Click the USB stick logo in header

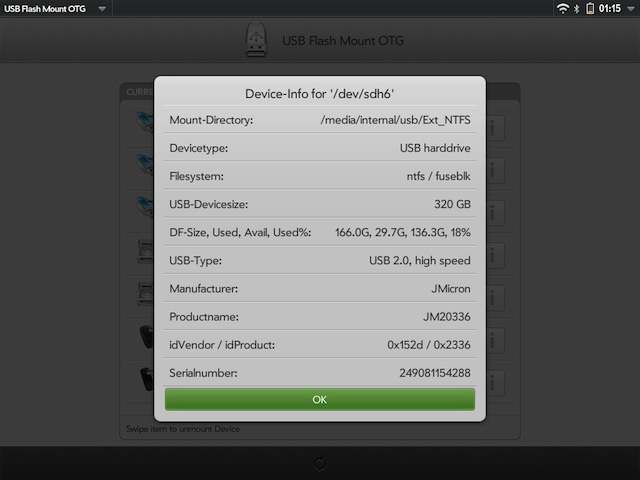pos(256,39)
